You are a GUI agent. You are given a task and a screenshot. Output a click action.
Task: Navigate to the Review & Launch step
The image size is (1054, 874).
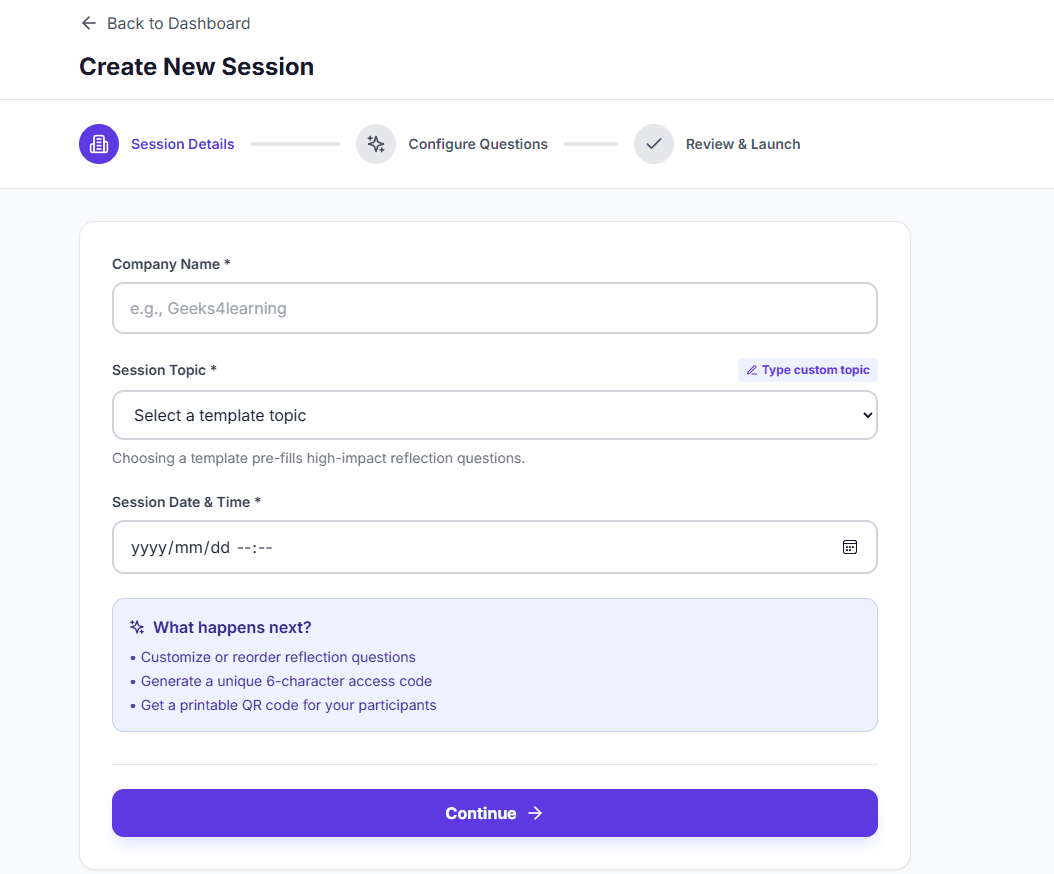[x=743, y=144]
